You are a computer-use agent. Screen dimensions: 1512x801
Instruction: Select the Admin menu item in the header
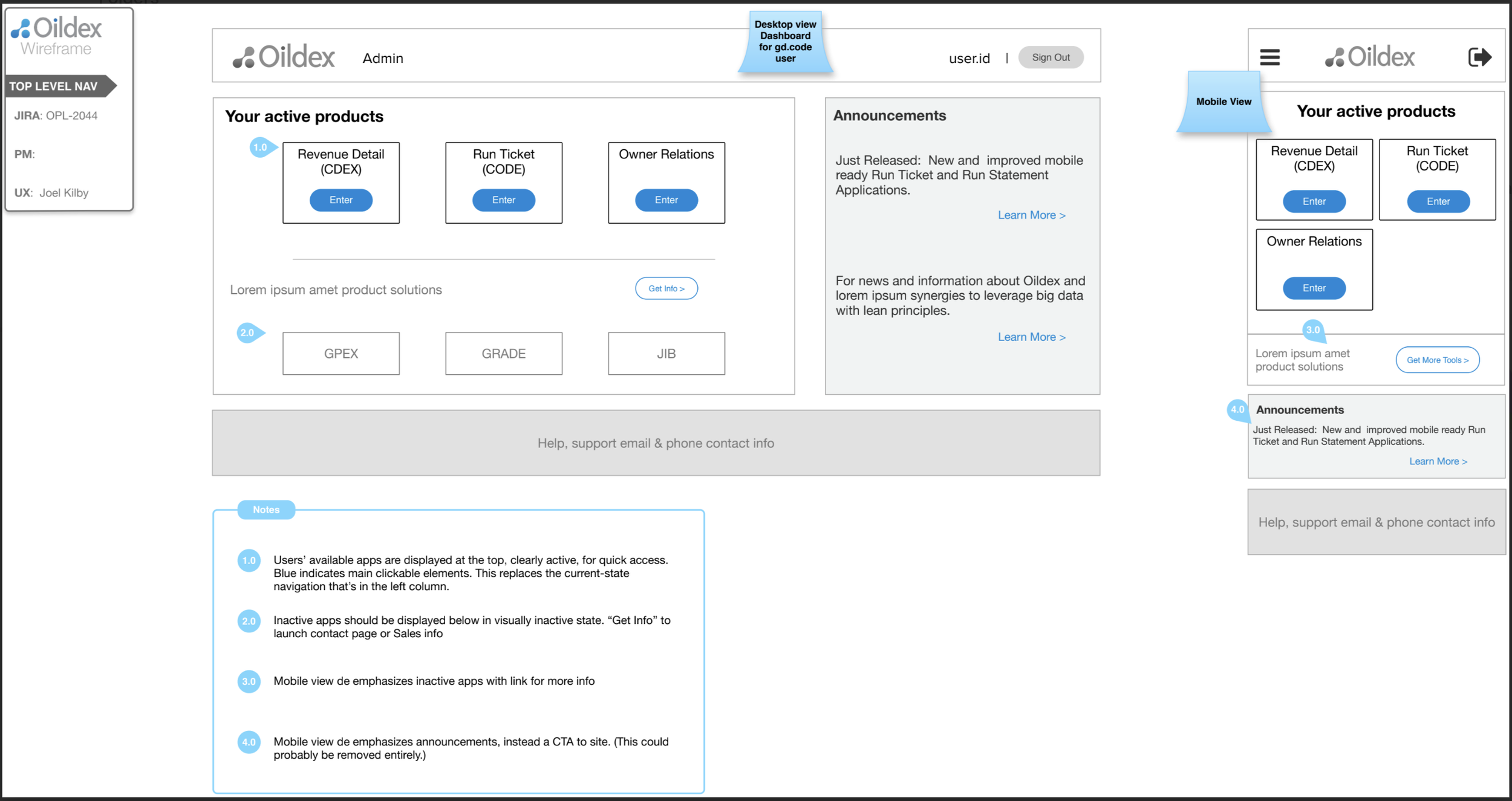pos(383,59)
